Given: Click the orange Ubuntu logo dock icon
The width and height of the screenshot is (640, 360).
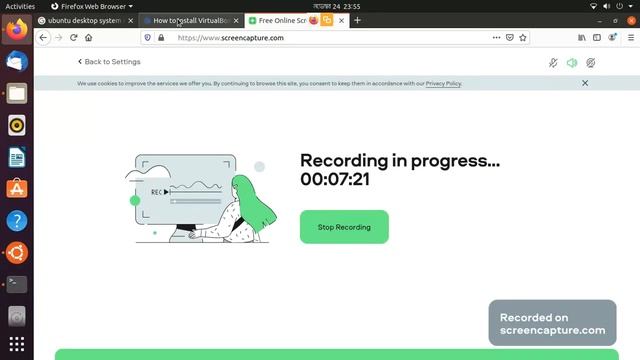Looking at the screenshot, I should tap(17, 253).
